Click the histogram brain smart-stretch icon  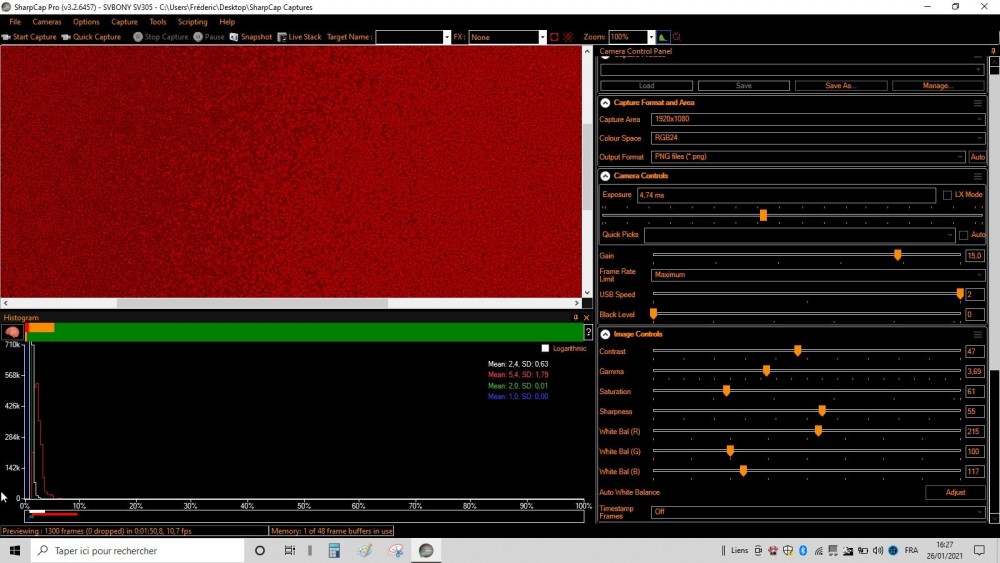12,332
